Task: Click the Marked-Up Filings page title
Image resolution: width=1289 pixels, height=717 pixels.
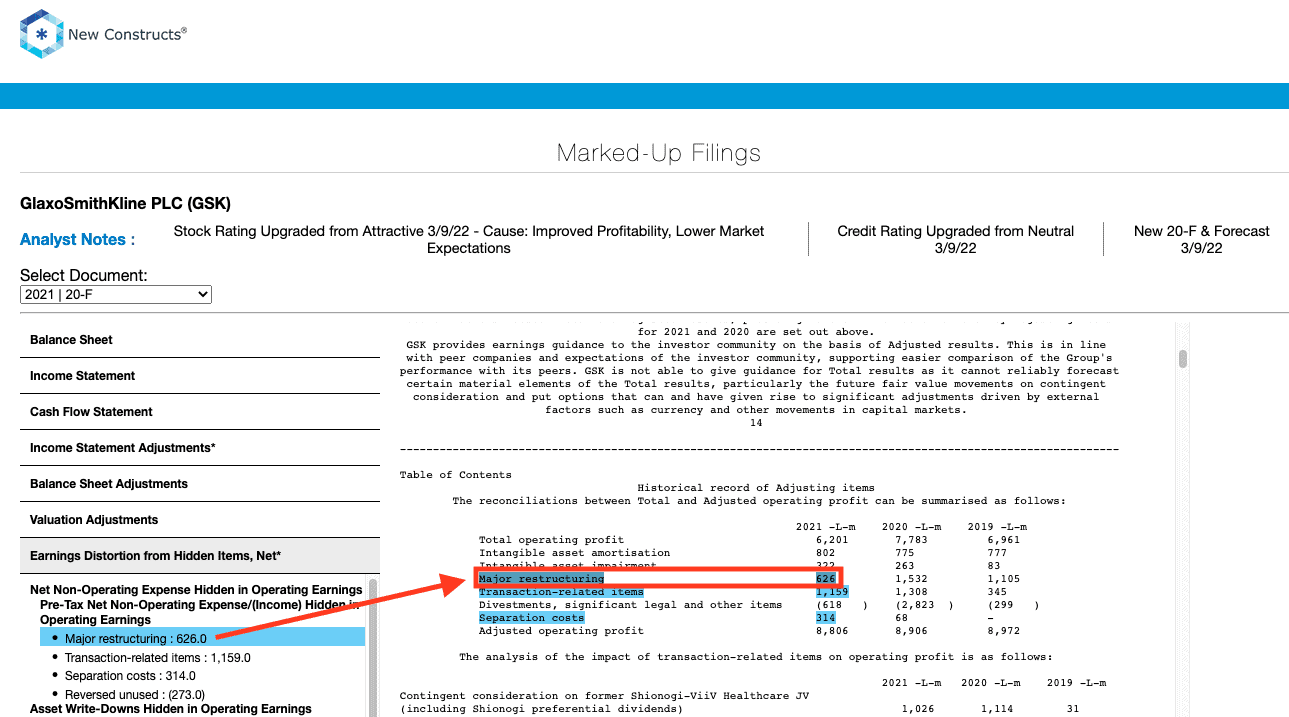Action: click(659, 153)
